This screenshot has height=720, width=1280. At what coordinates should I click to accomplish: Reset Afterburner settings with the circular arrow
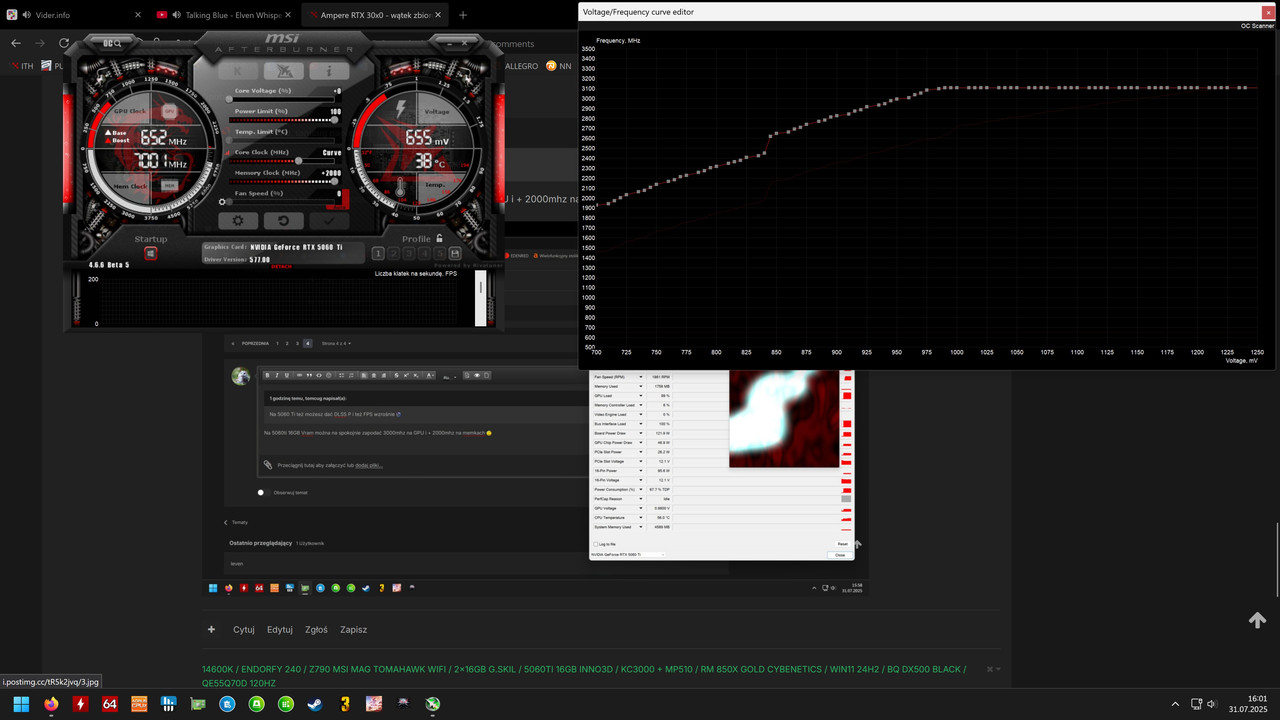coord(283,220)
